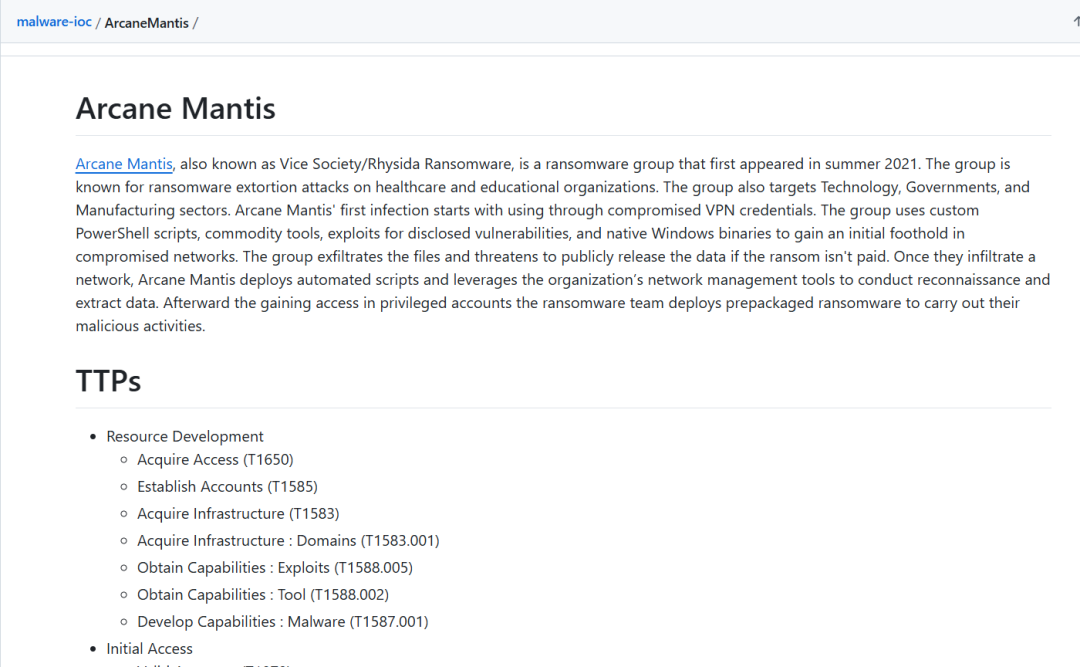This screenshot has height=667, width=1080.
Task: Click Acquire Infrastructure : Domains (T1583.001) entry
Action: click(288, 540)
